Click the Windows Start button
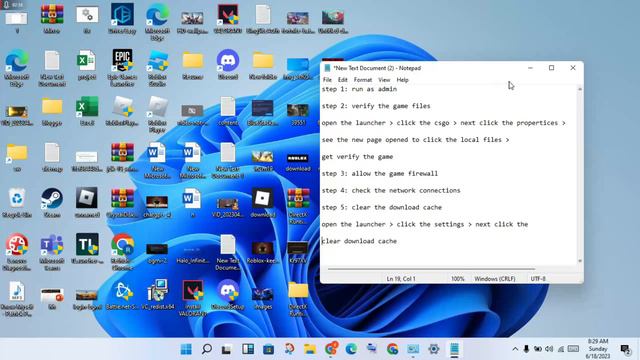The height and width of the screenshot is (360, 640). point(186,349)
